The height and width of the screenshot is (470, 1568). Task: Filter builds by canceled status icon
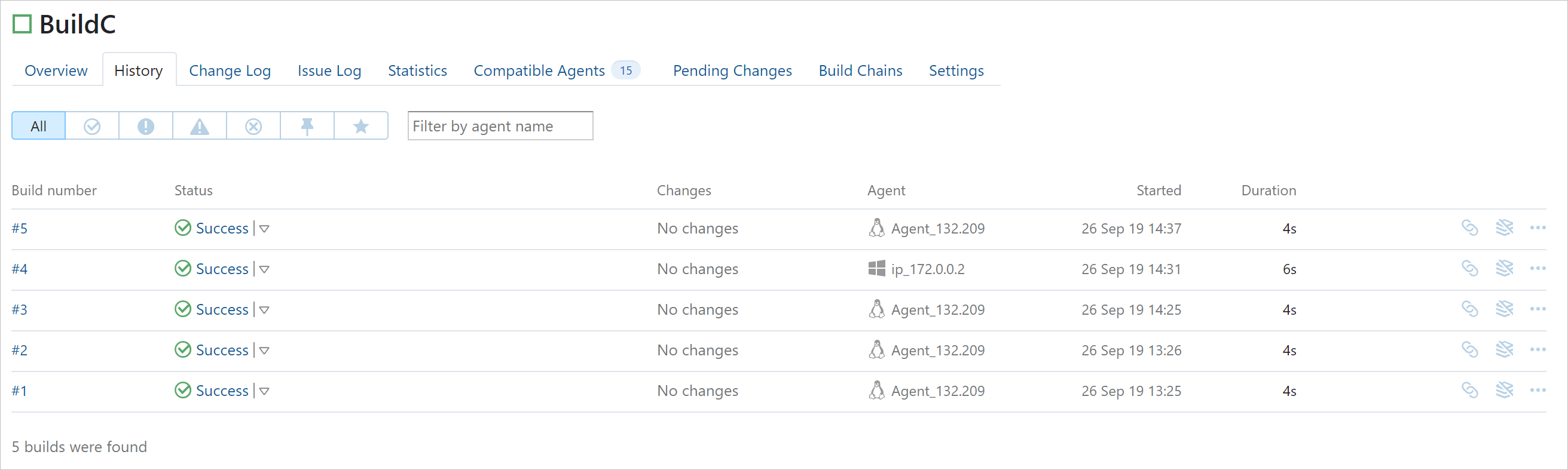[x=253, y=126]
